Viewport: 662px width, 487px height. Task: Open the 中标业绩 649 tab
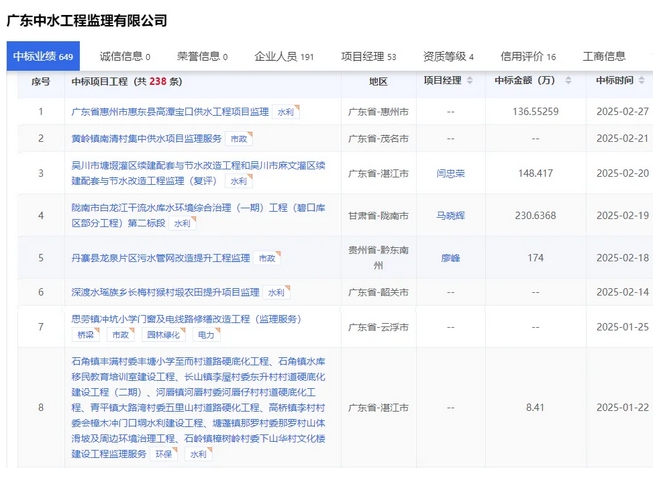pos(43,56)
